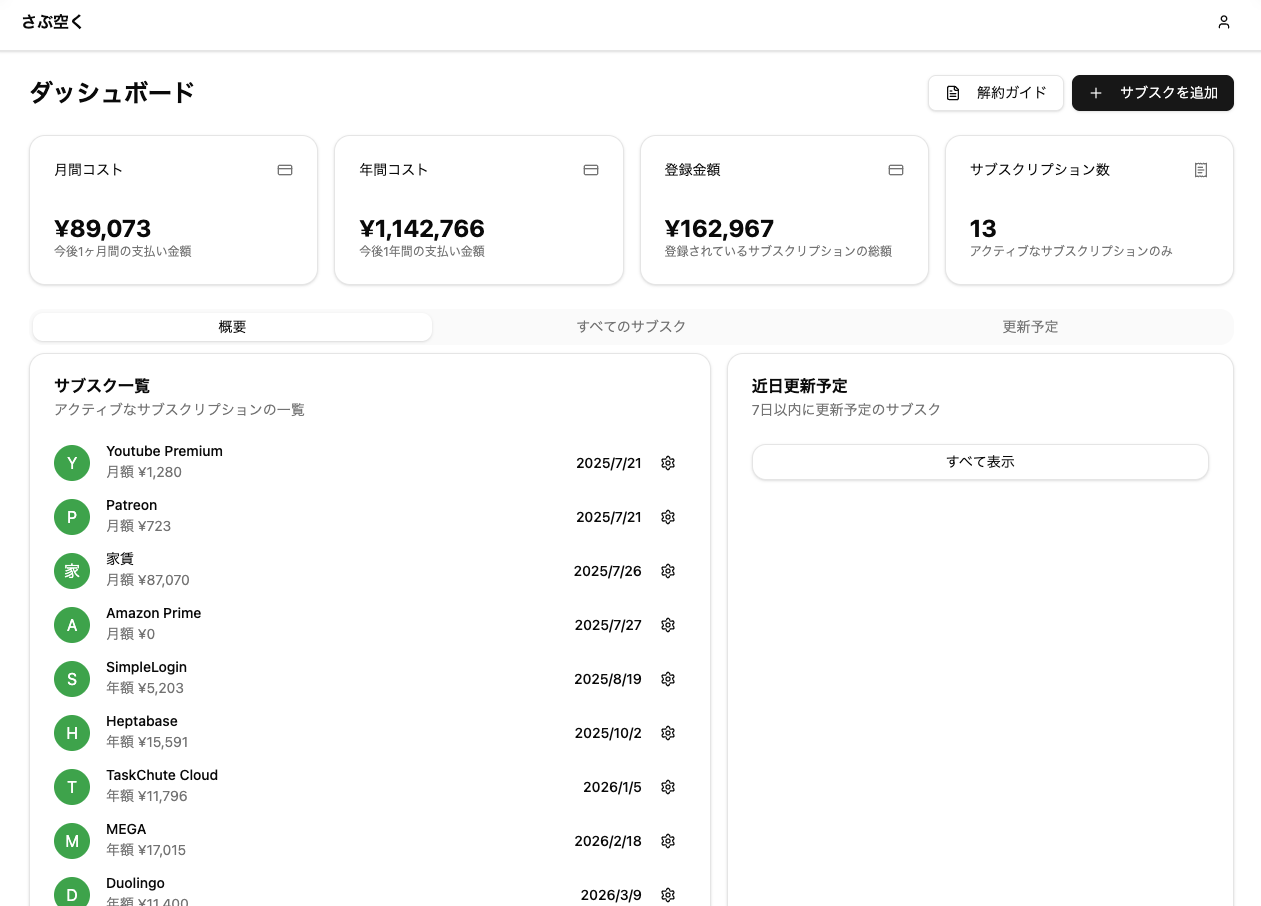Image resolution: width=1261 pixels, height=906 pixels.
Task: Click the 近日更新予定 heading
Action: [x=800, y=385]
